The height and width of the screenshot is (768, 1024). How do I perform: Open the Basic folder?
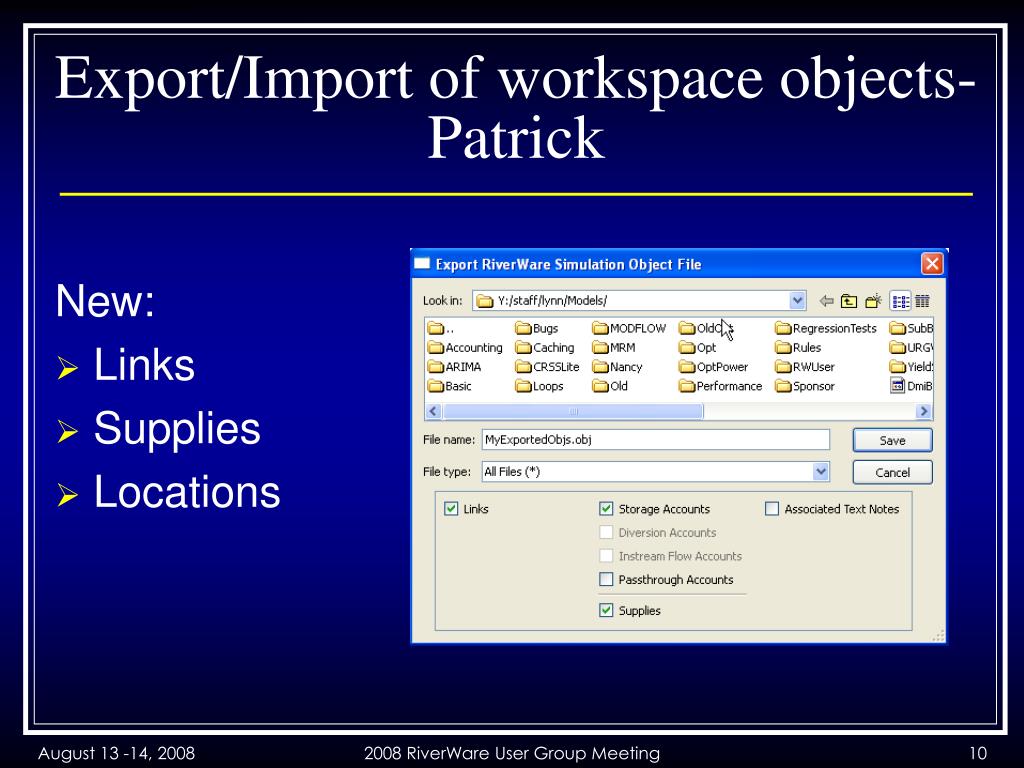[x=449, y=386]
